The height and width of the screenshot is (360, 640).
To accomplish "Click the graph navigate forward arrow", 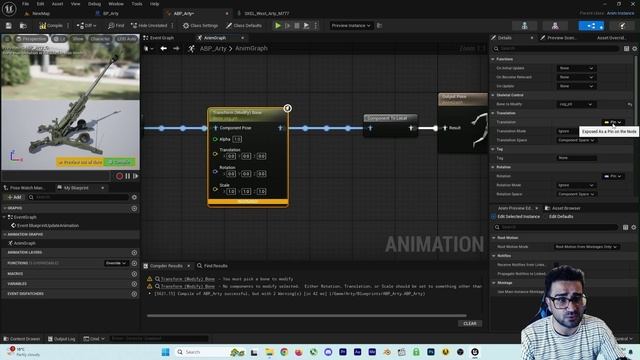I will point(176,49).
